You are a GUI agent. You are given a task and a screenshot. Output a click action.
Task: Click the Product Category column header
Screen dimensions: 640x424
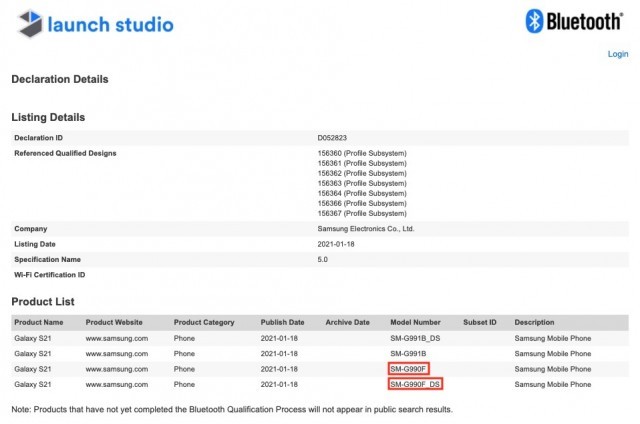(x=204, y=322)
